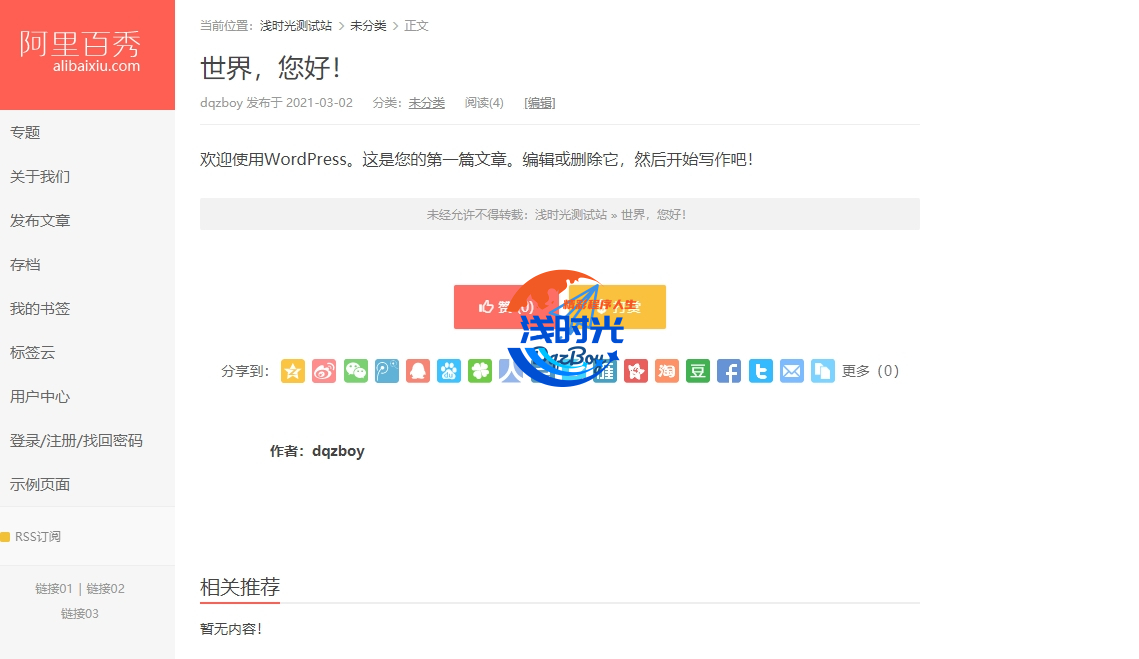
Task: Go to 标签云 in the sidebar
Action: point(32,353)
